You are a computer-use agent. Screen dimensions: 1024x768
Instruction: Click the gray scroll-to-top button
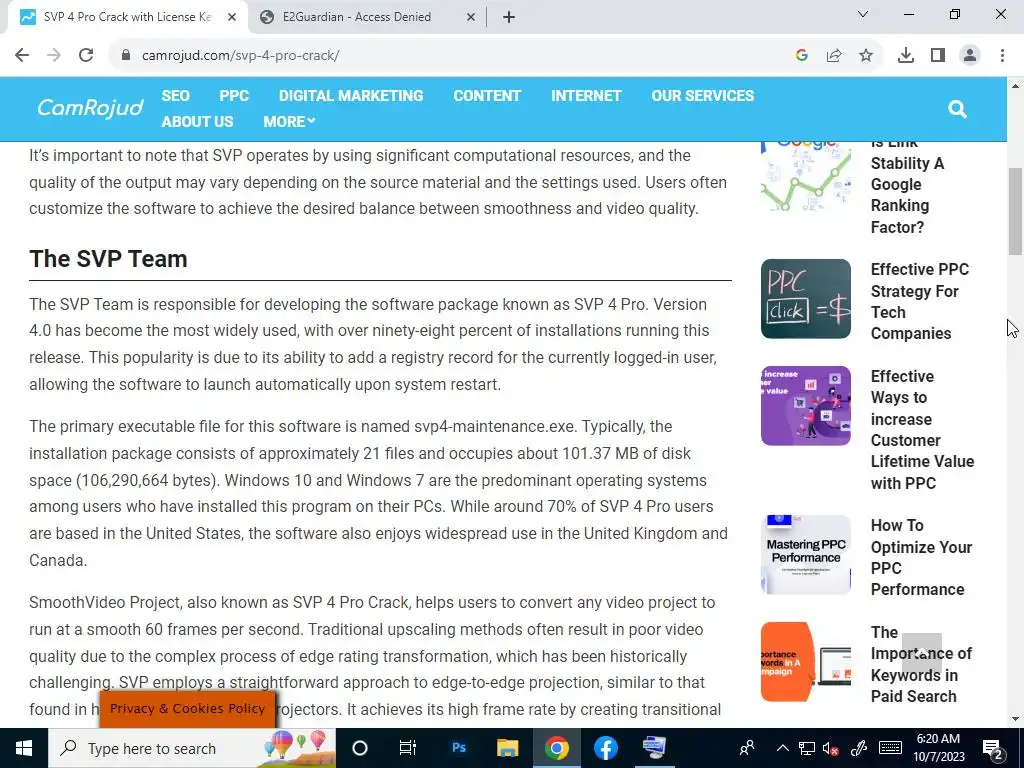tap(921, 653)
